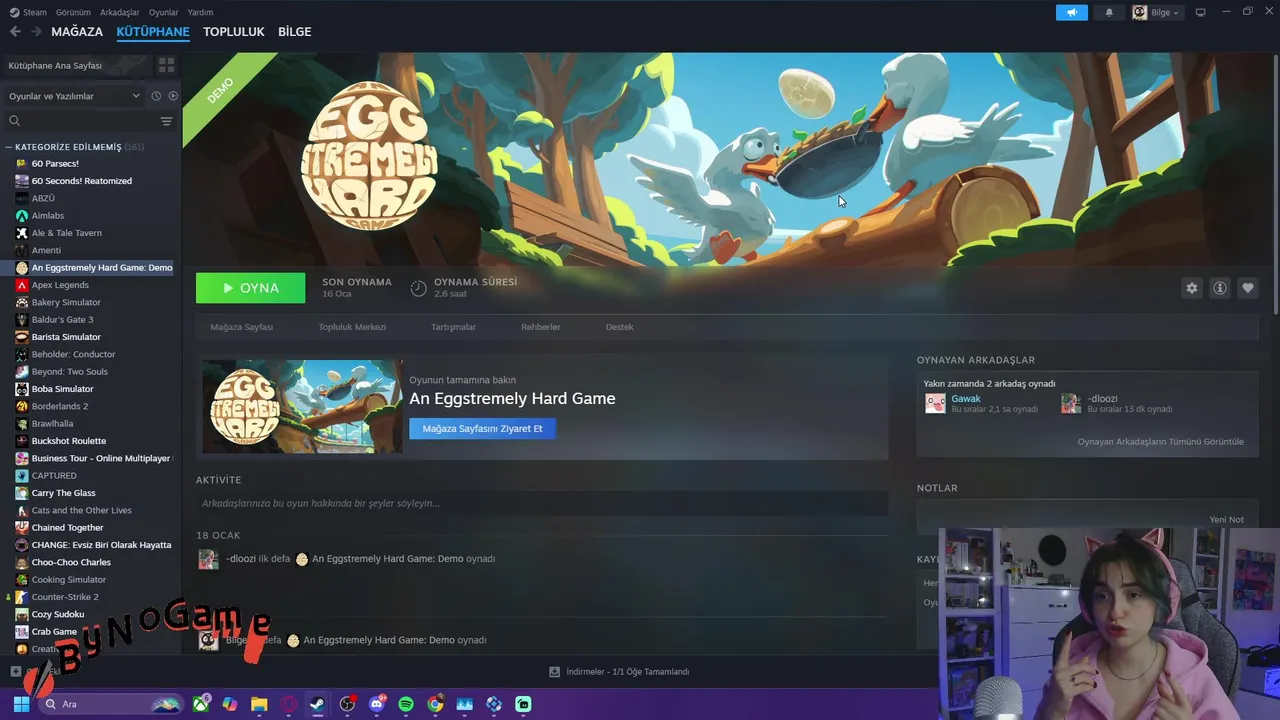The width and height of the screenshot is (1280, 720).
Task: Open the game info icon
Action: [1220, 288]
